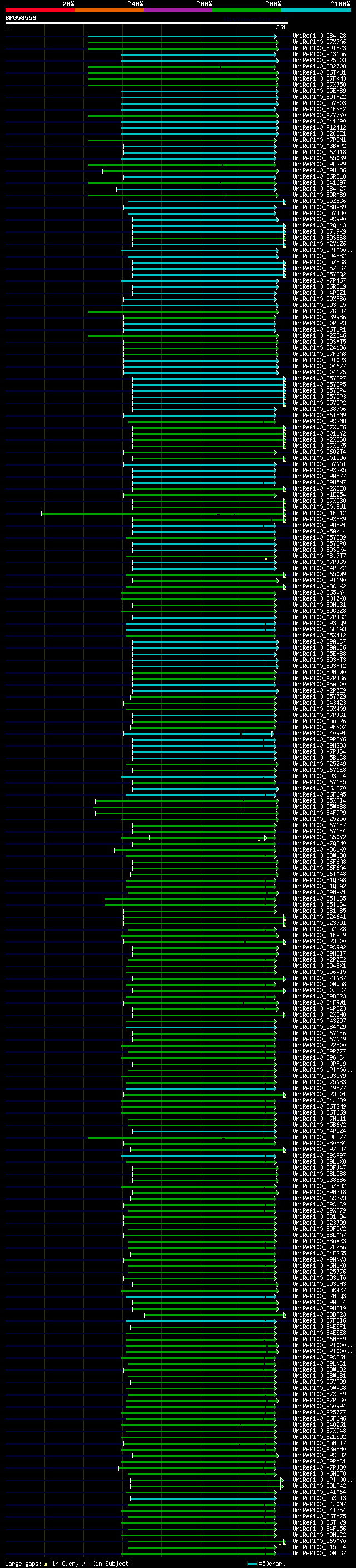Choose the UniRef100_B9IF22 hit
356x1568 pixels.
tap(319, 97)
